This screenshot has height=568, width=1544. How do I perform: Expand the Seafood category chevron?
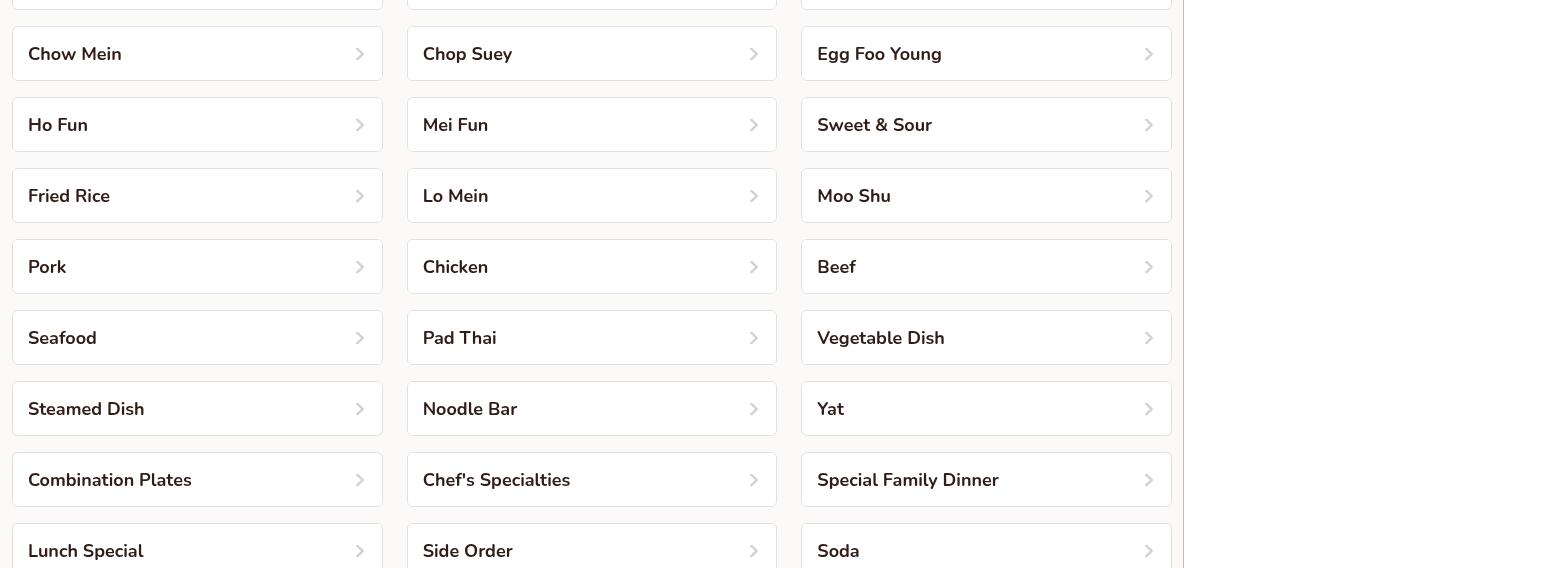[359, 338]
